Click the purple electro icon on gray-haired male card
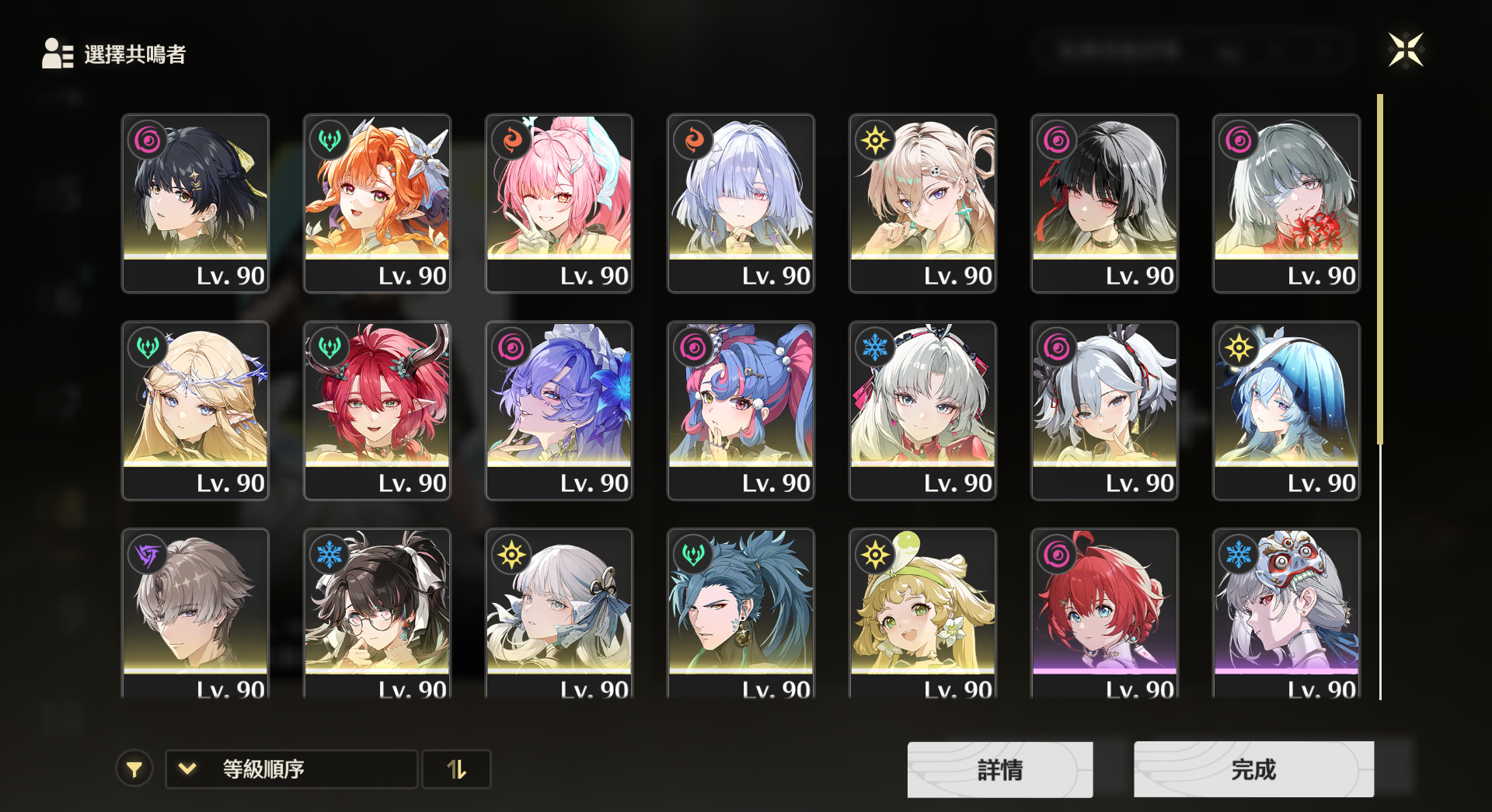The width and height of the screenshot is (1492, 812). pos(148,555)
